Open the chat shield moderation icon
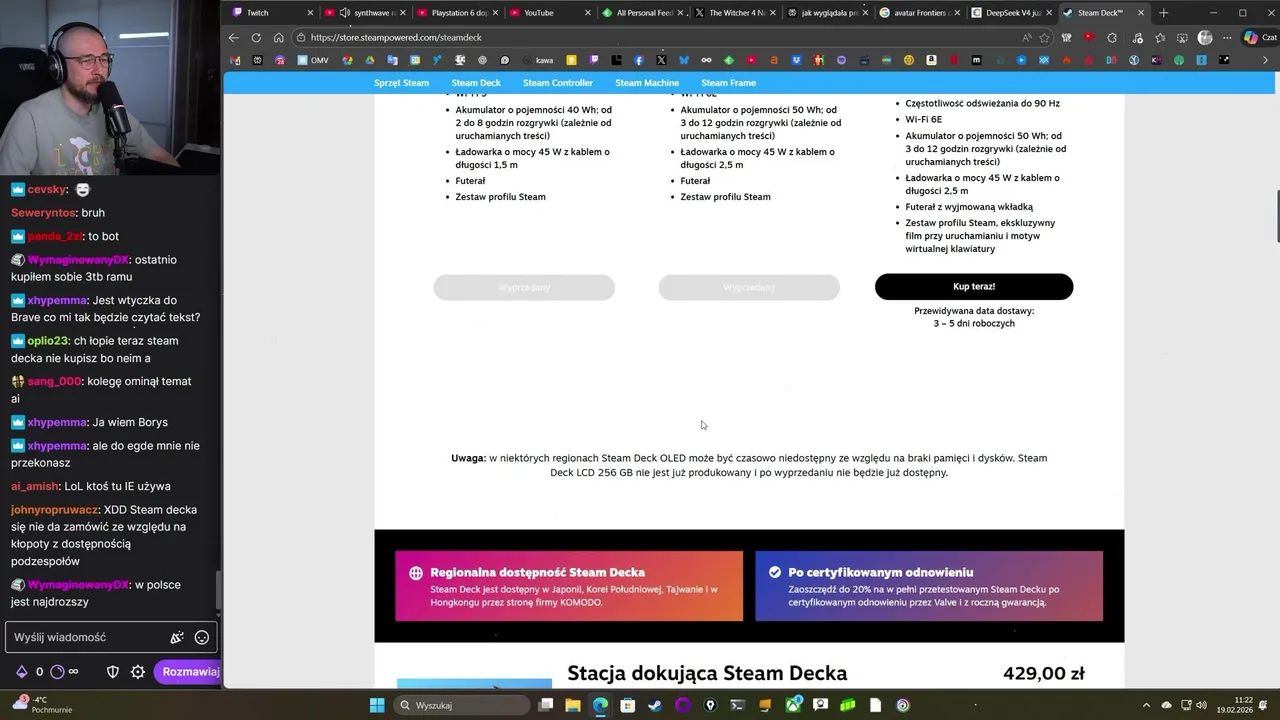Viewport: 1280px width, 720px height. (113, 671)
